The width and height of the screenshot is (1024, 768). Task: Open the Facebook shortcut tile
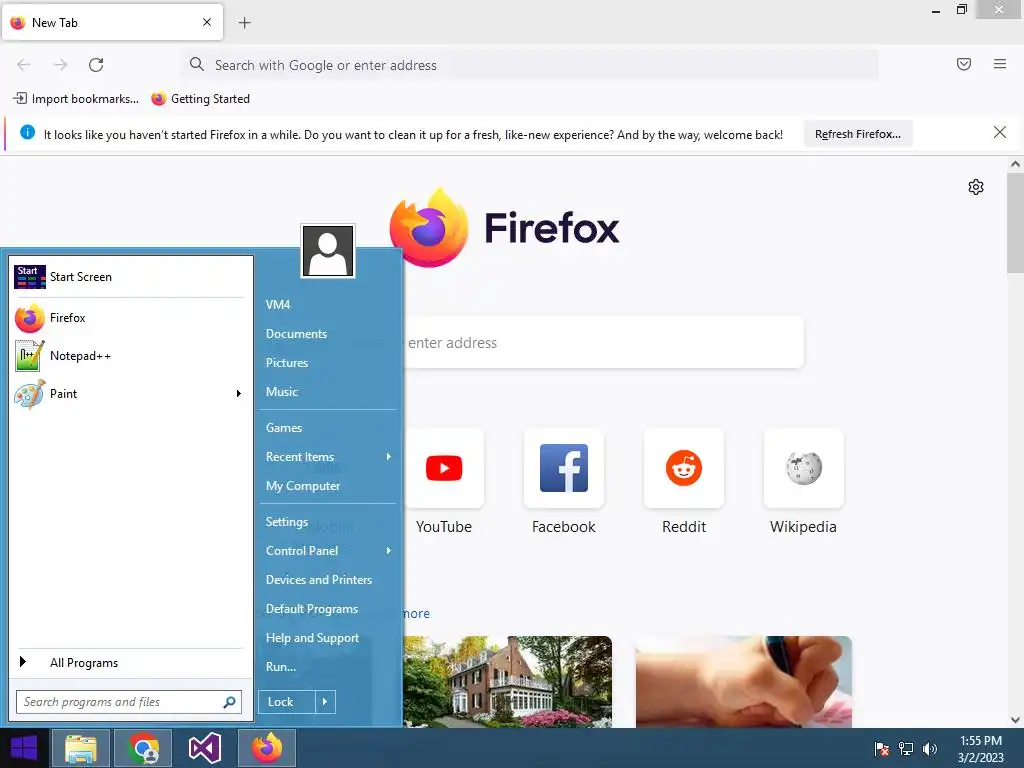coord(564,468)
